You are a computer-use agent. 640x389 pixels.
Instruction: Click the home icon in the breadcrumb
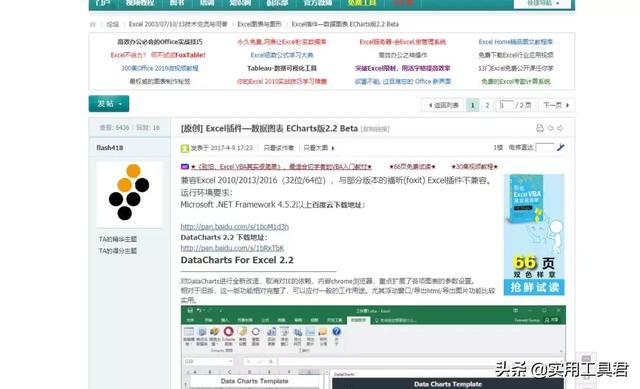(x=93, y=24)
